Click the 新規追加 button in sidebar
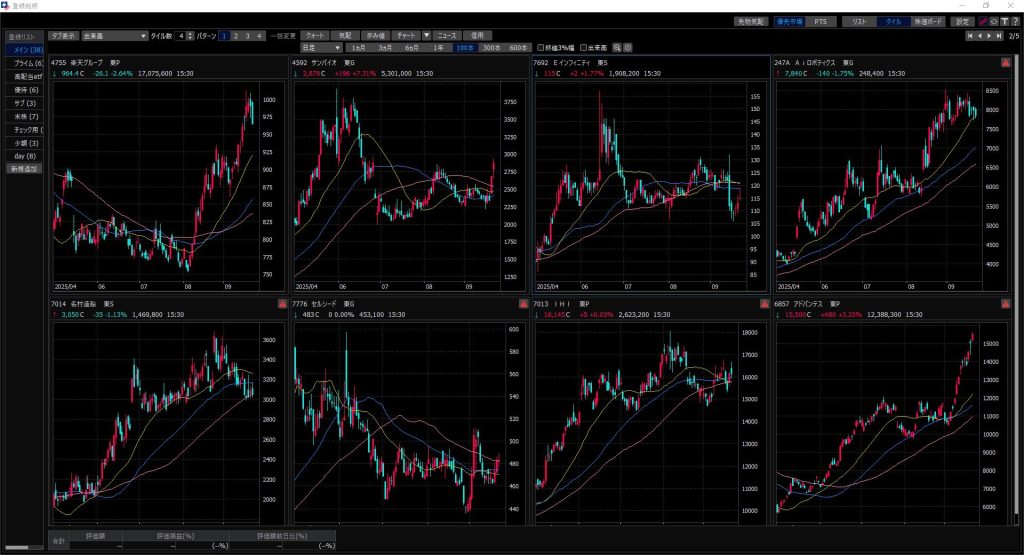The image size is (1024, 555). (x=23, y=169)
